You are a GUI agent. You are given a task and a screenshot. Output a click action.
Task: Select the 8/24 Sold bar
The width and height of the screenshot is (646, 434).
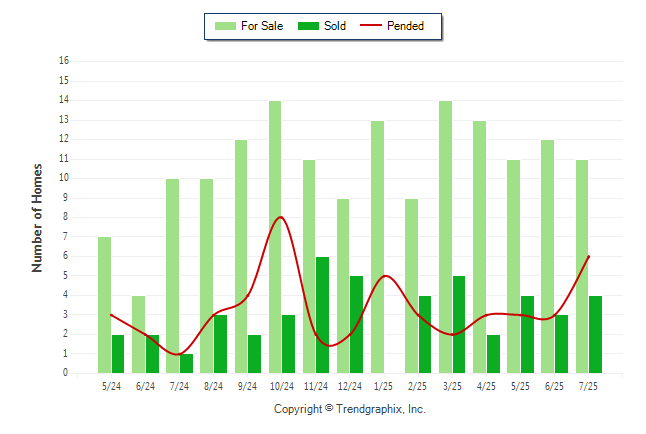220,344
